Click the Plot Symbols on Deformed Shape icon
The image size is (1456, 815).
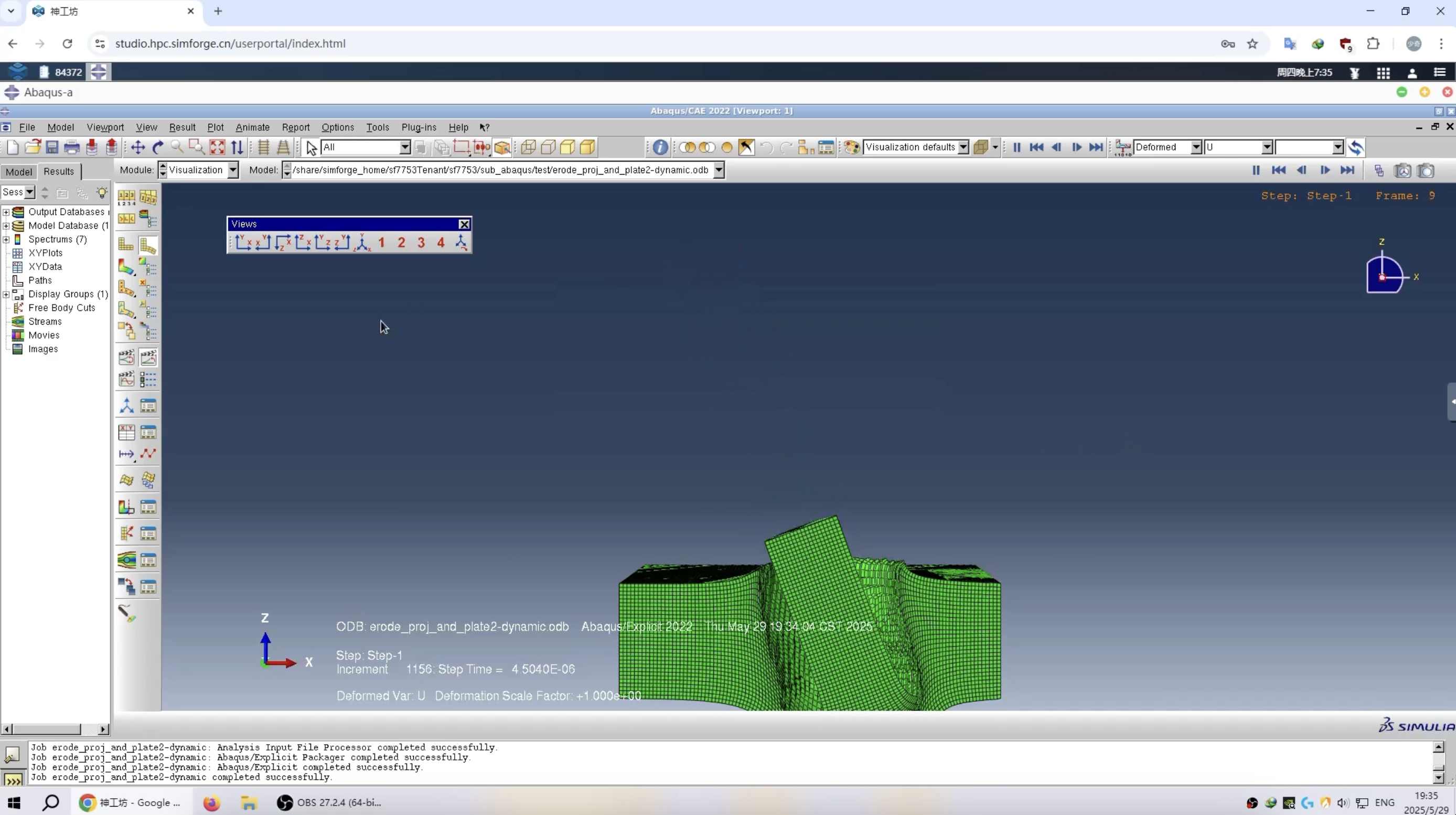126,288
